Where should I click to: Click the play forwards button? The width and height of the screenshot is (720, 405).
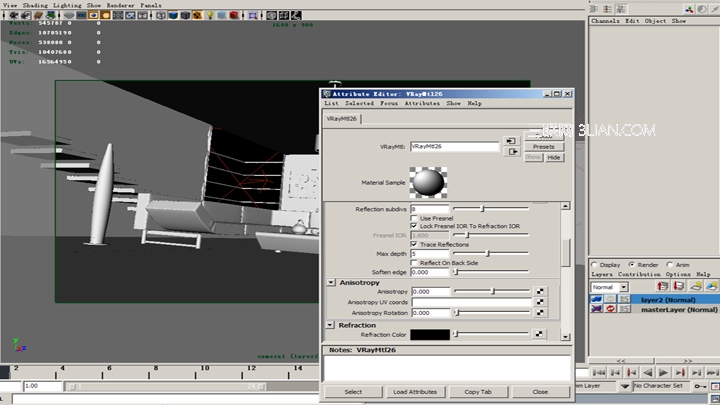point(663,372)
